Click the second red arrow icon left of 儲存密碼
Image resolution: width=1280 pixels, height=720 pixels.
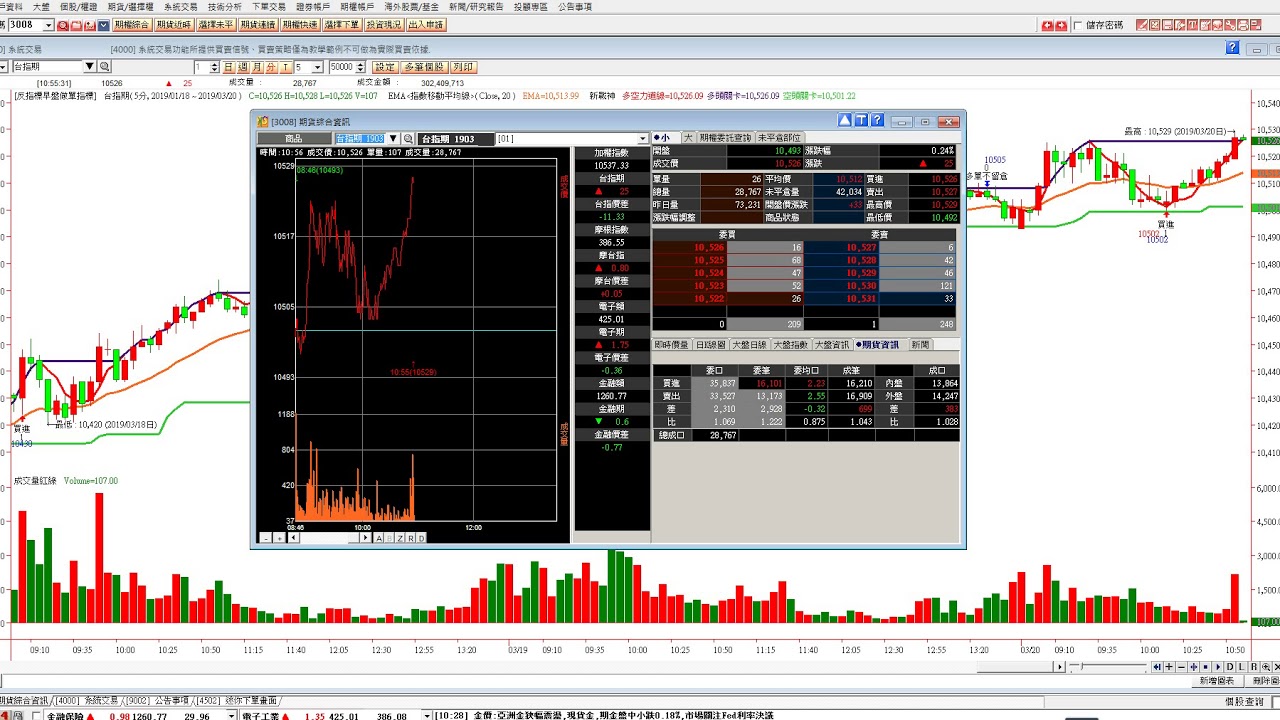tap(1061, 25)
